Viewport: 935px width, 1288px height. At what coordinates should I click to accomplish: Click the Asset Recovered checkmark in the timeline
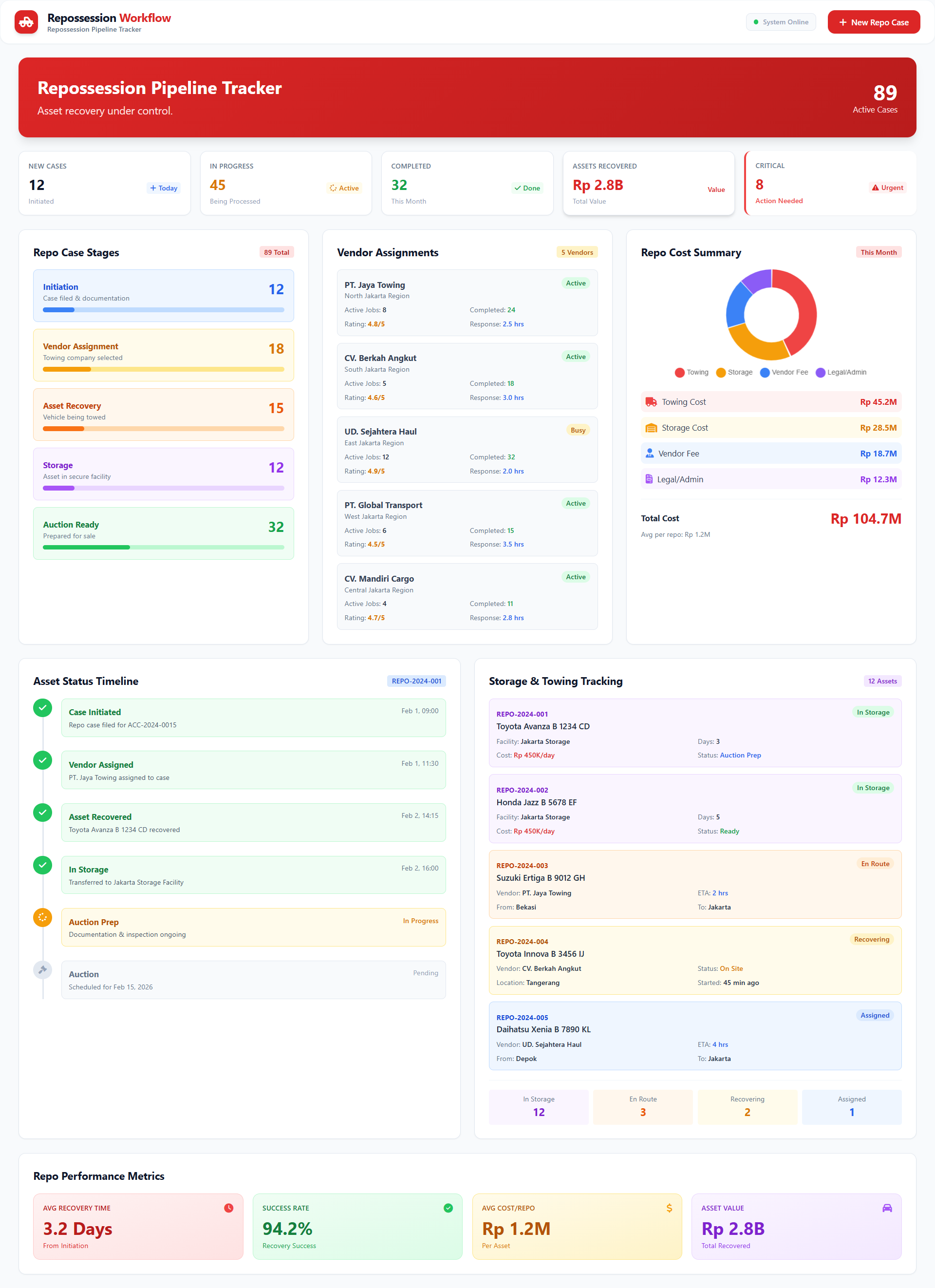(x=42, y=813)
